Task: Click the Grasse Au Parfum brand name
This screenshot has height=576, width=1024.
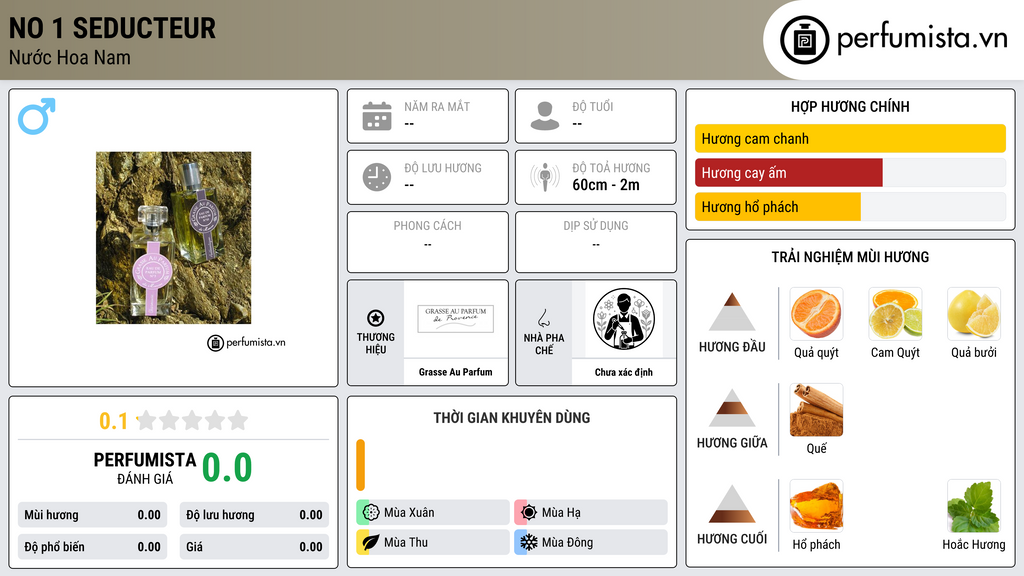Action: point(456,372)
